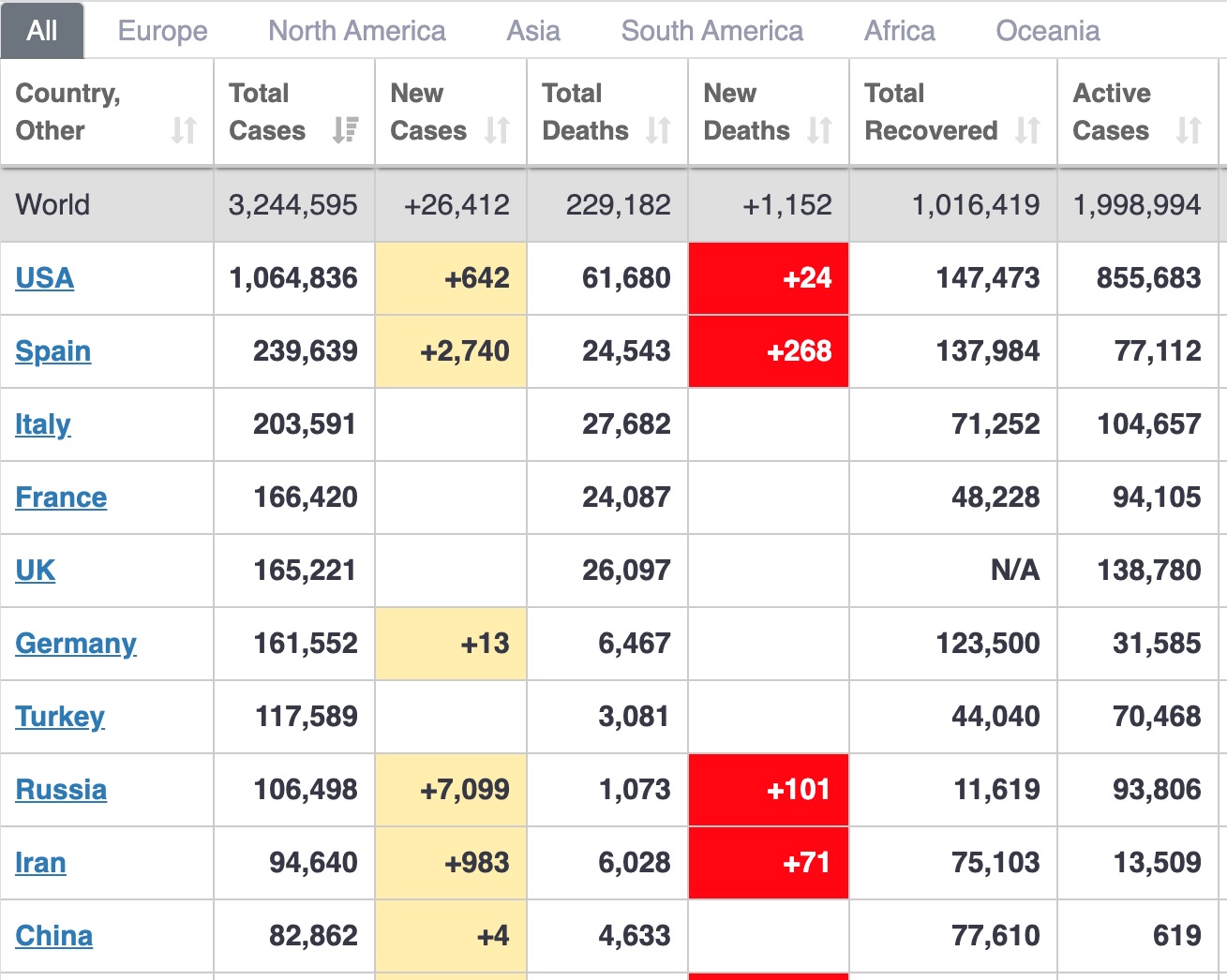This screenshot has height=980, width=1227.
Task: Show the Africa tab
Action: pyautogui.click(x=900, y=31)
